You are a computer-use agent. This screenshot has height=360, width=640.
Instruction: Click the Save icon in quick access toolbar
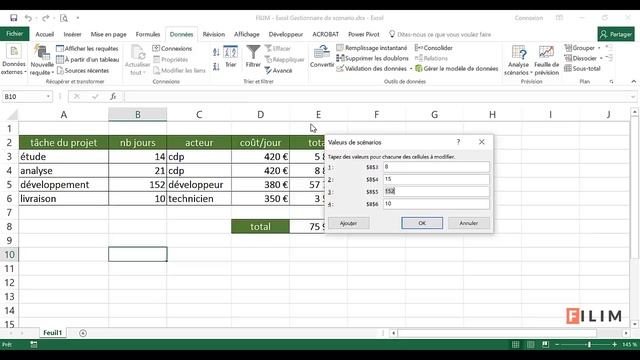point(13,18)
